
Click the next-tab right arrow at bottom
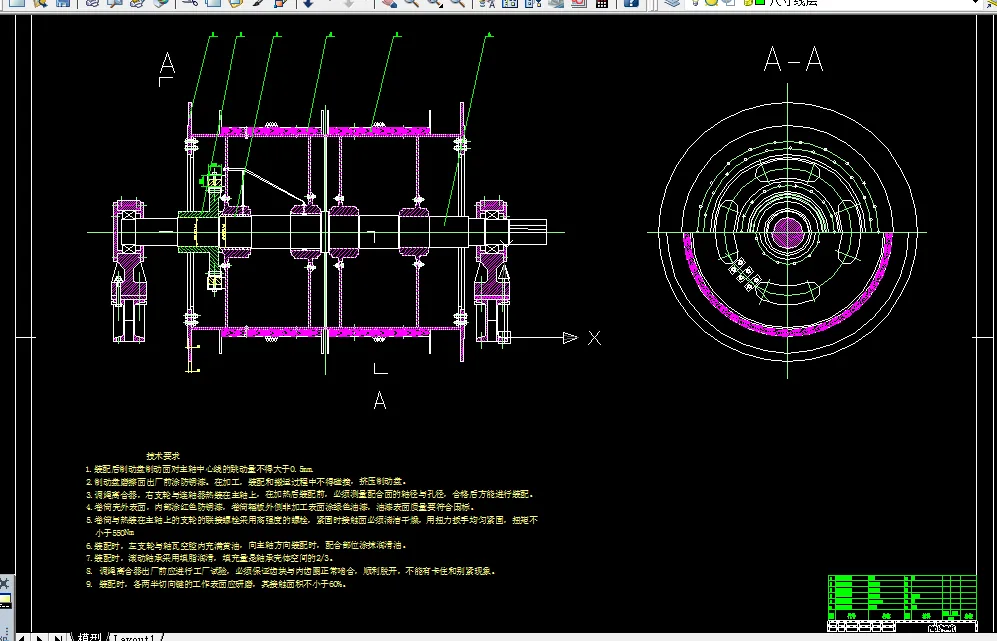40,637
